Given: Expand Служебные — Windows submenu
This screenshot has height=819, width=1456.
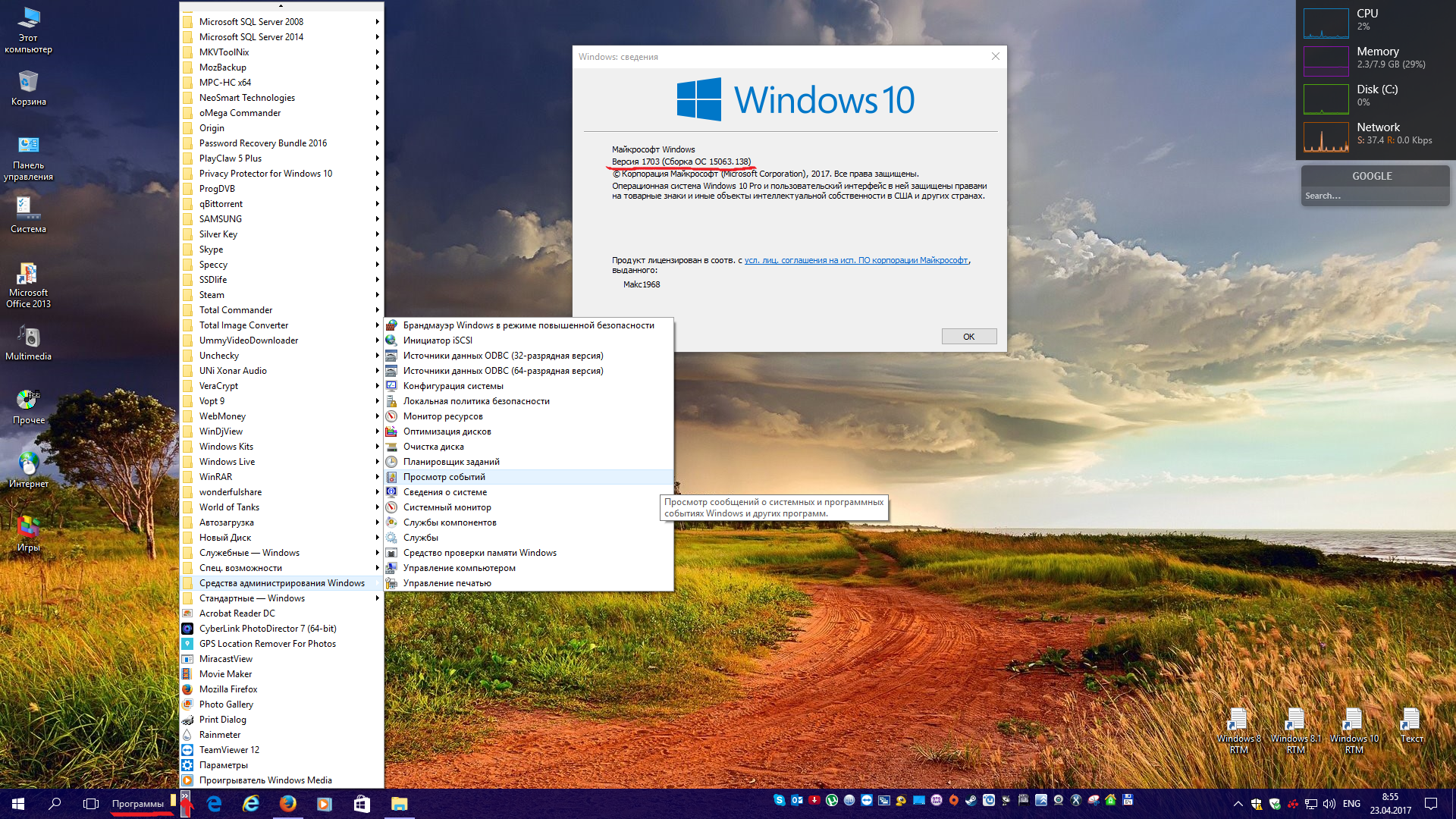Looking at the screenshot, I should coord(281,553).
